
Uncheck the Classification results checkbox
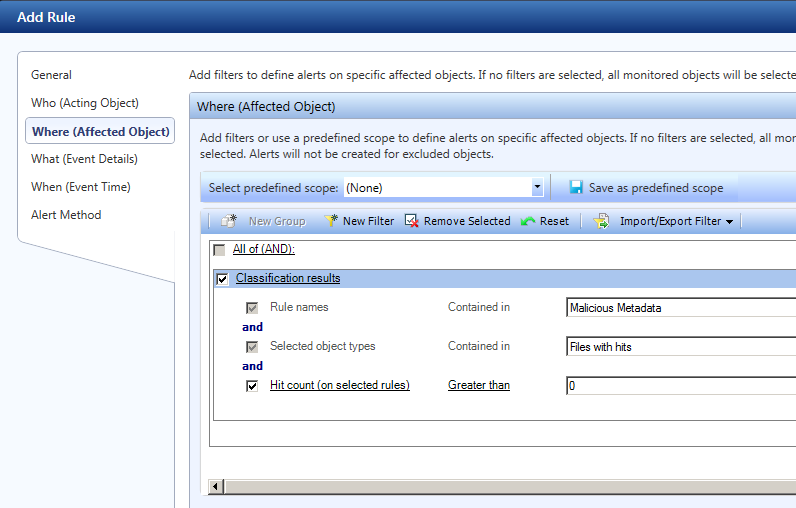[222, 279]
